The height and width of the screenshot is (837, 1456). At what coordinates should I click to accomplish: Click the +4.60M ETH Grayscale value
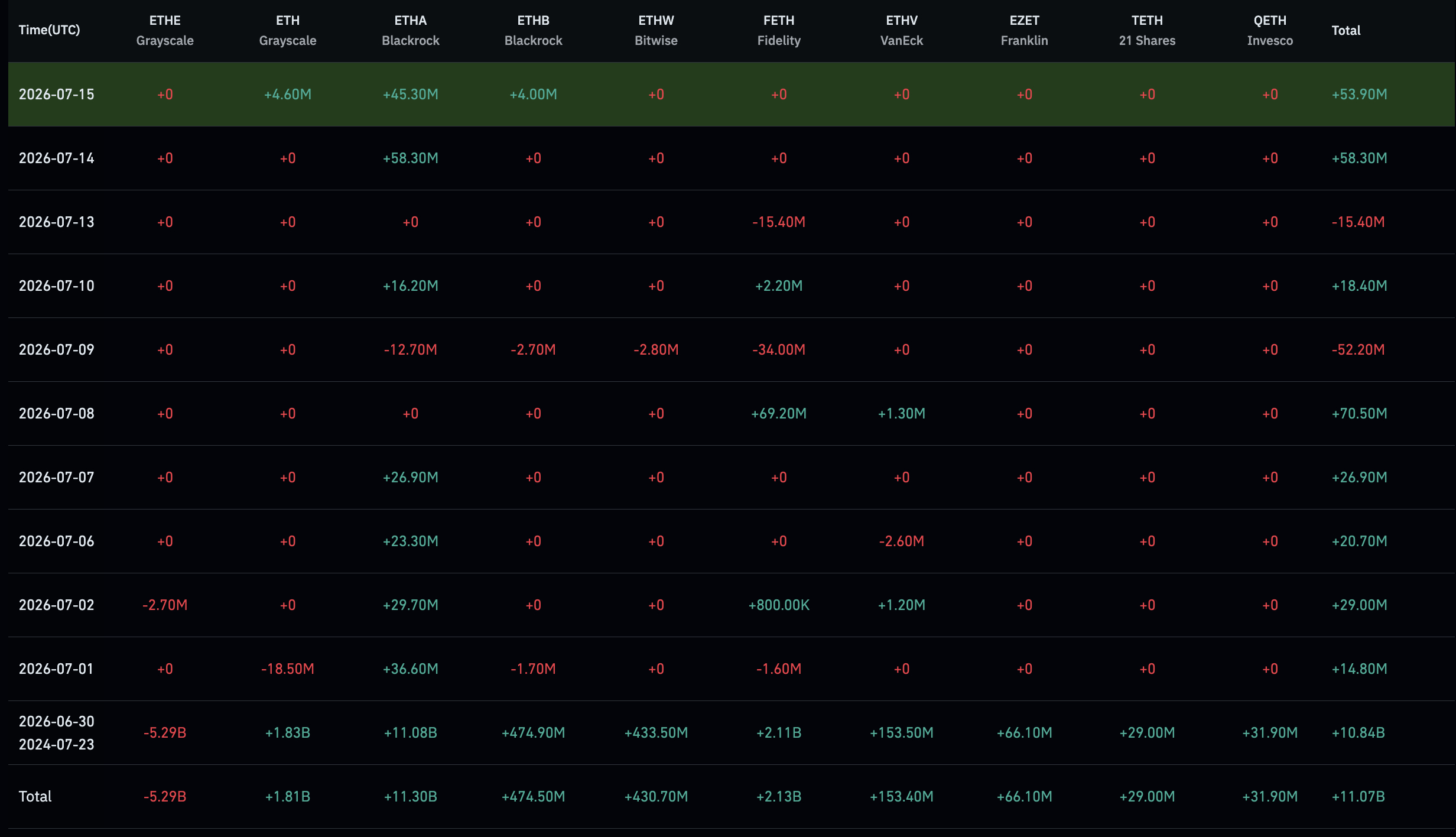(x=288, y=95)
